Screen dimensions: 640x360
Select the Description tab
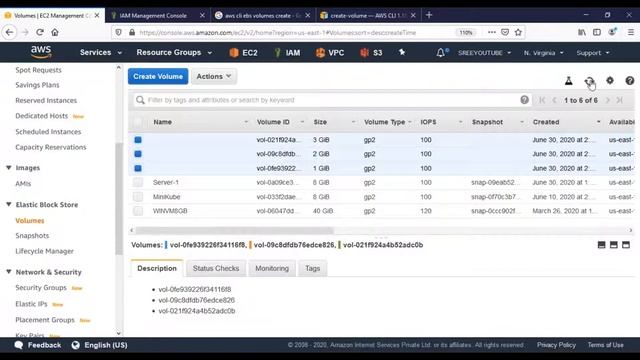157,268
